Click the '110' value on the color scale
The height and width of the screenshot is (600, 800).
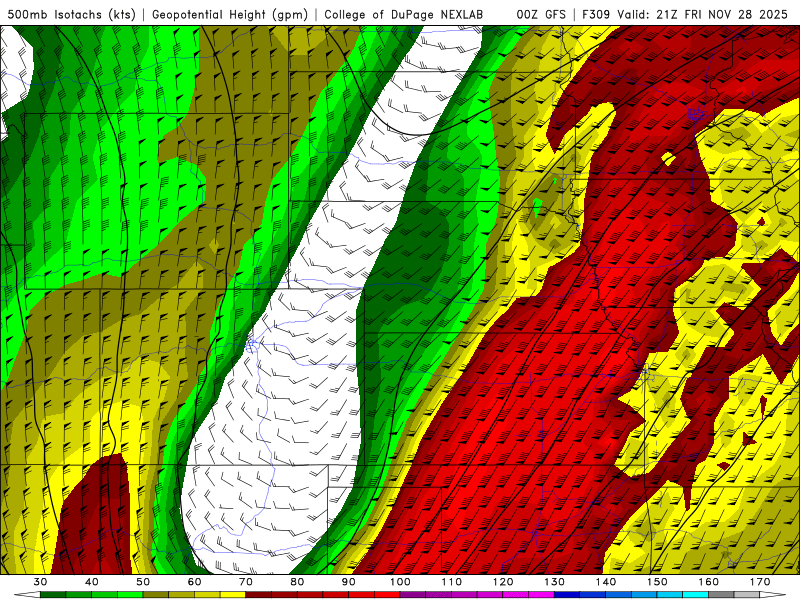coord(452,582)
